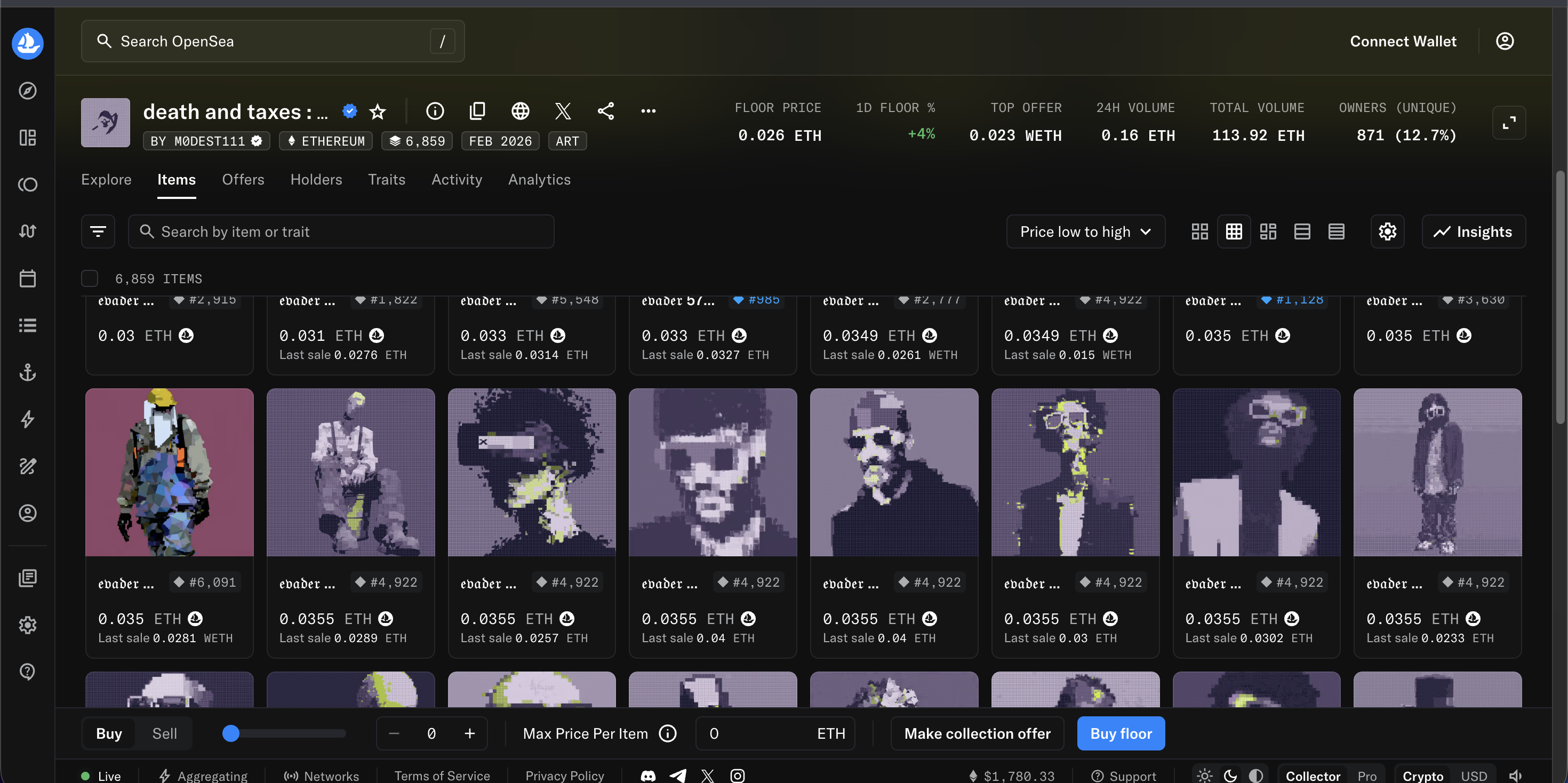Open the Price low to high dropdown
The height and width of the screenshot is (783, 1568).
click(1085, 231)
